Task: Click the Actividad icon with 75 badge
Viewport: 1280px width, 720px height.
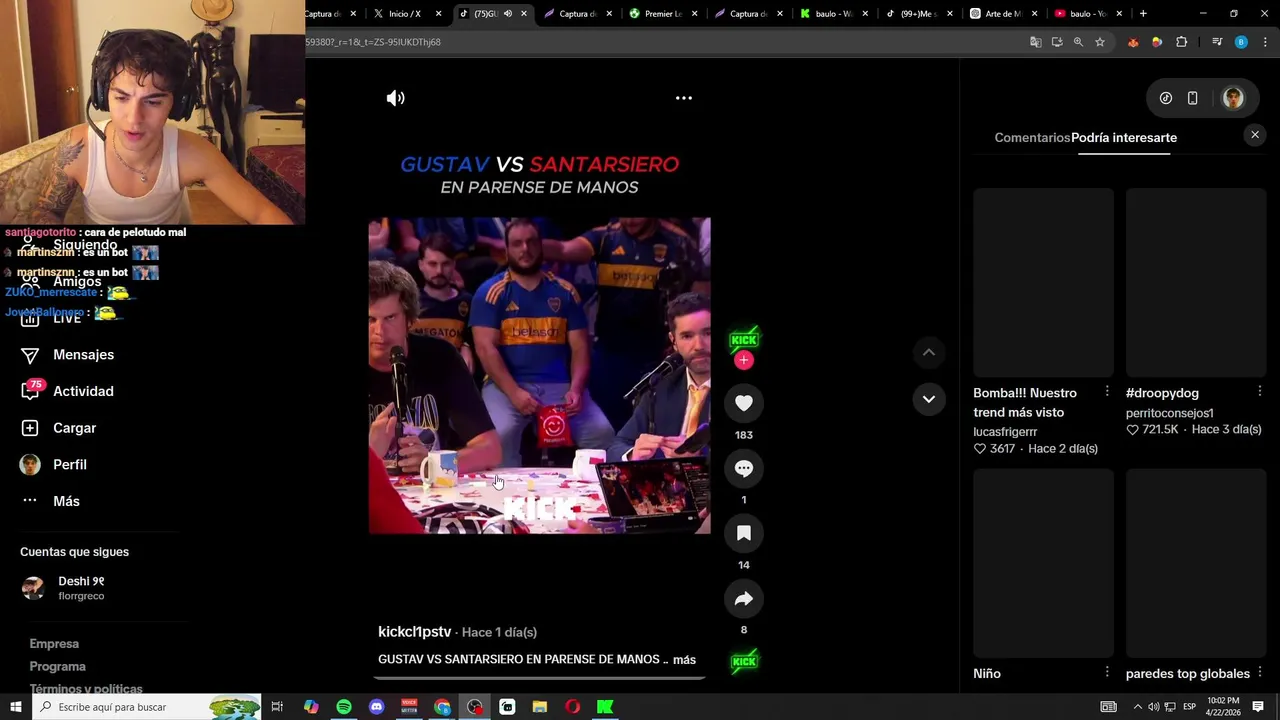Action: [x=31, y=391]
